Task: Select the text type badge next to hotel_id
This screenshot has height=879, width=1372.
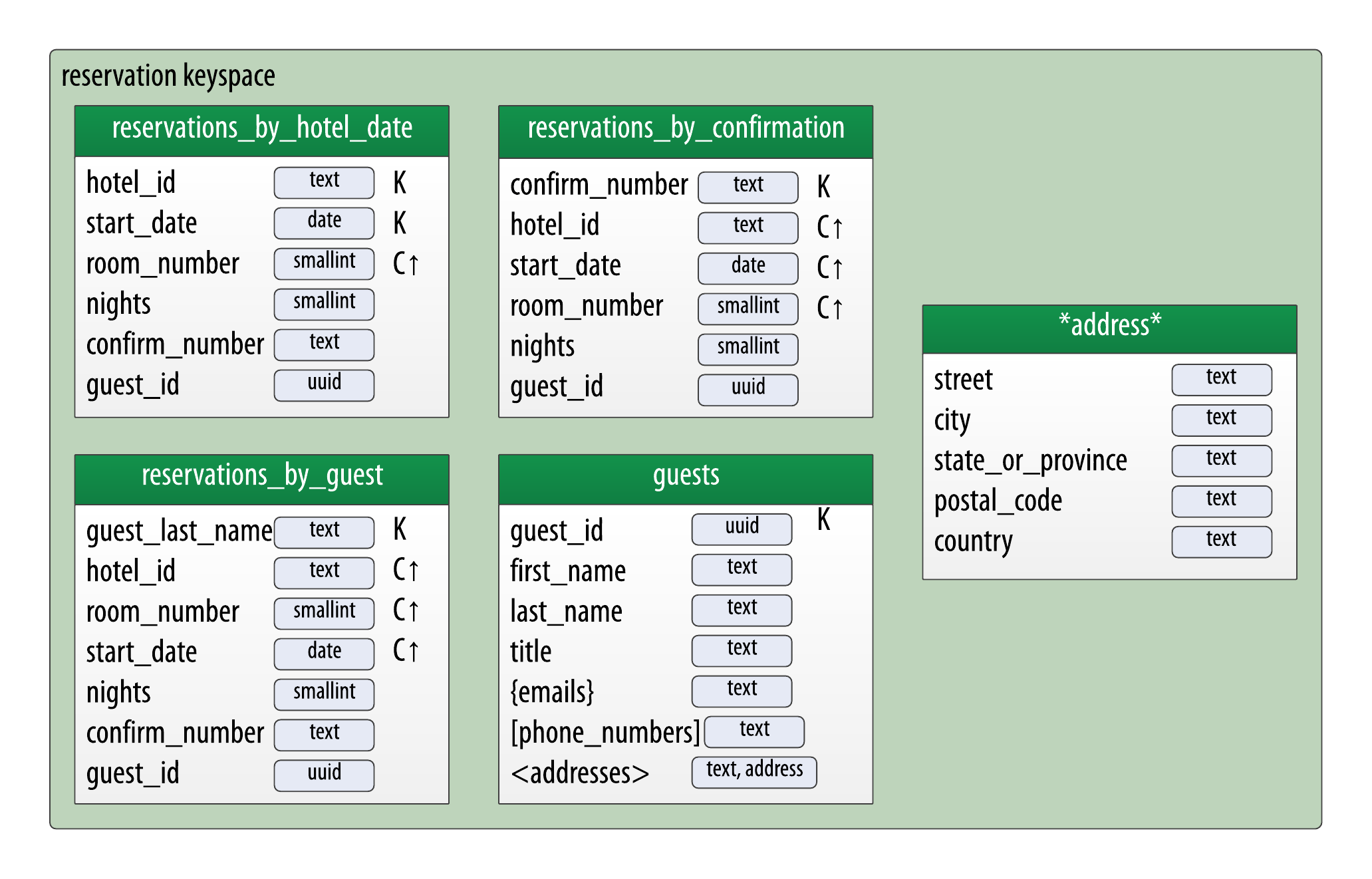Action: click(x=324, y=181)
